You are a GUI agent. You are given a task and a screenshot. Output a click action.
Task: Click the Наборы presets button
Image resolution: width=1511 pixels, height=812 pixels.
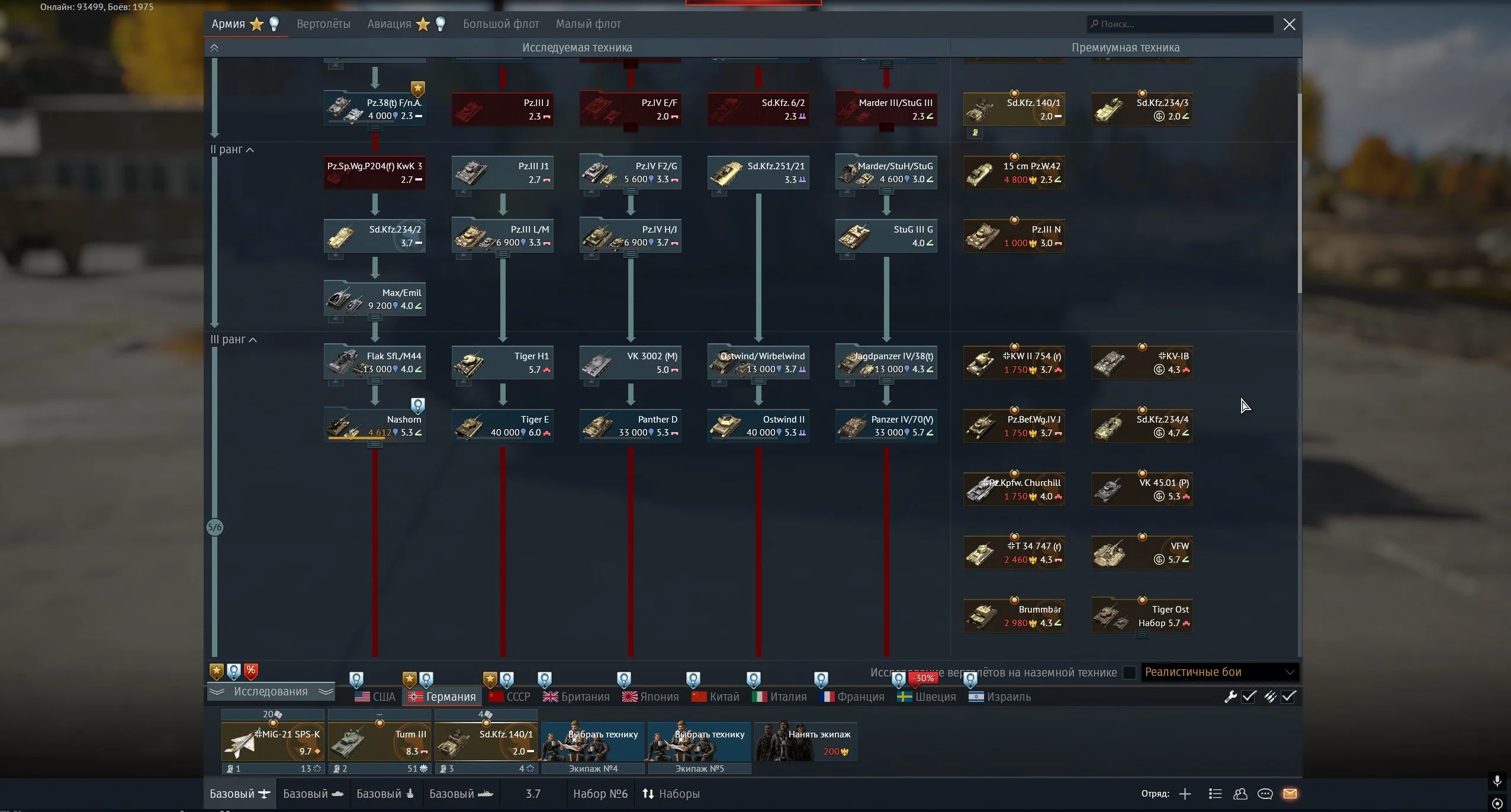tap(671, 794)
